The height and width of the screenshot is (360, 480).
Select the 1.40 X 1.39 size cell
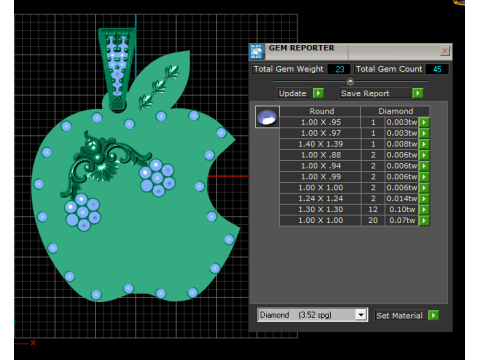tap(321, 144)
